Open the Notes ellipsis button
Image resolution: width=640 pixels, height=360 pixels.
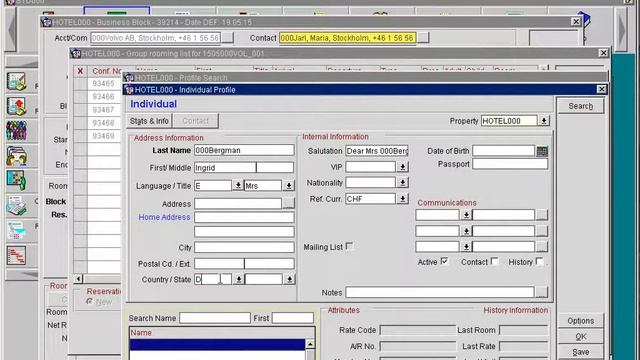[541, 292]
